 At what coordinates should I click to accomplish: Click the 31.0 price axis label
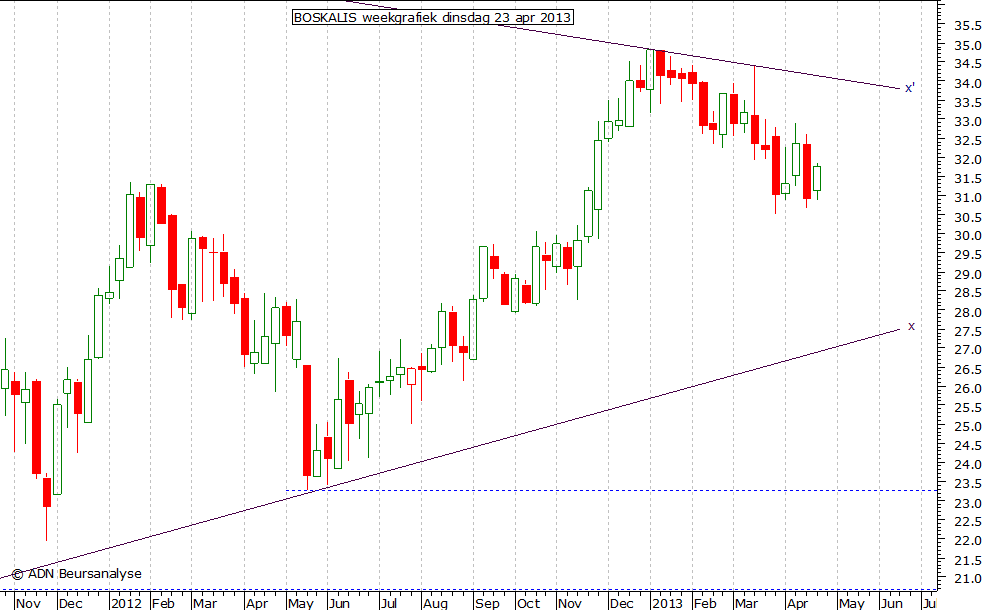tap(967, 197)
